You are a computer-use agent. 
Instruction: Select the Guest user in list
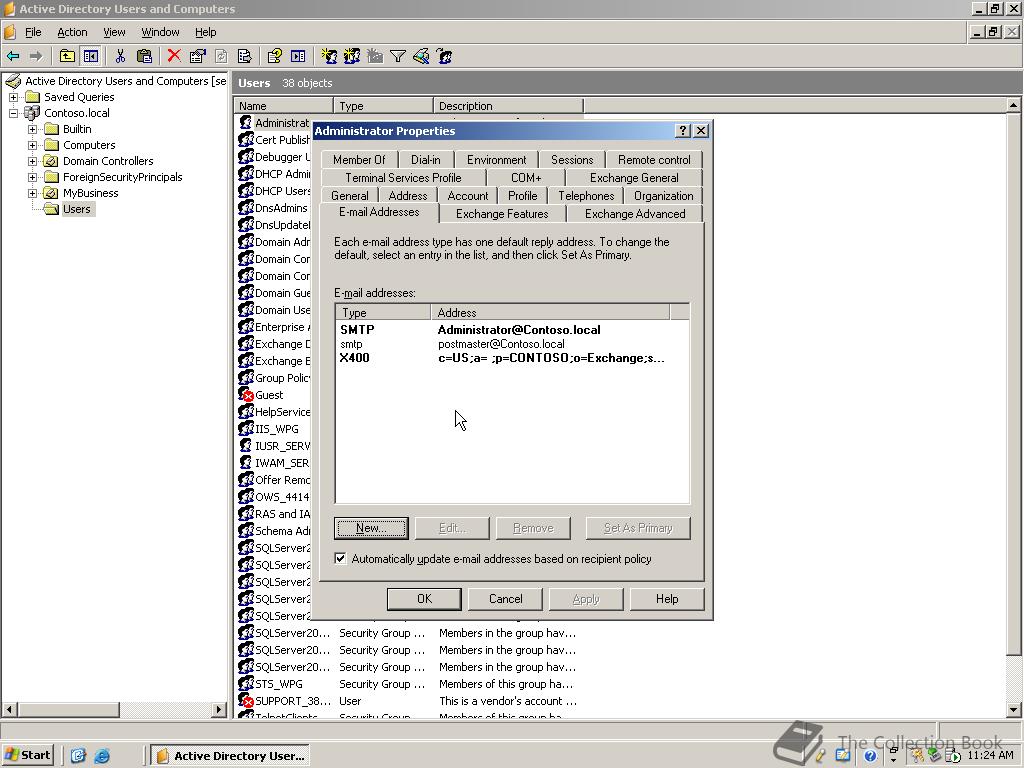(x=269, y=395)
